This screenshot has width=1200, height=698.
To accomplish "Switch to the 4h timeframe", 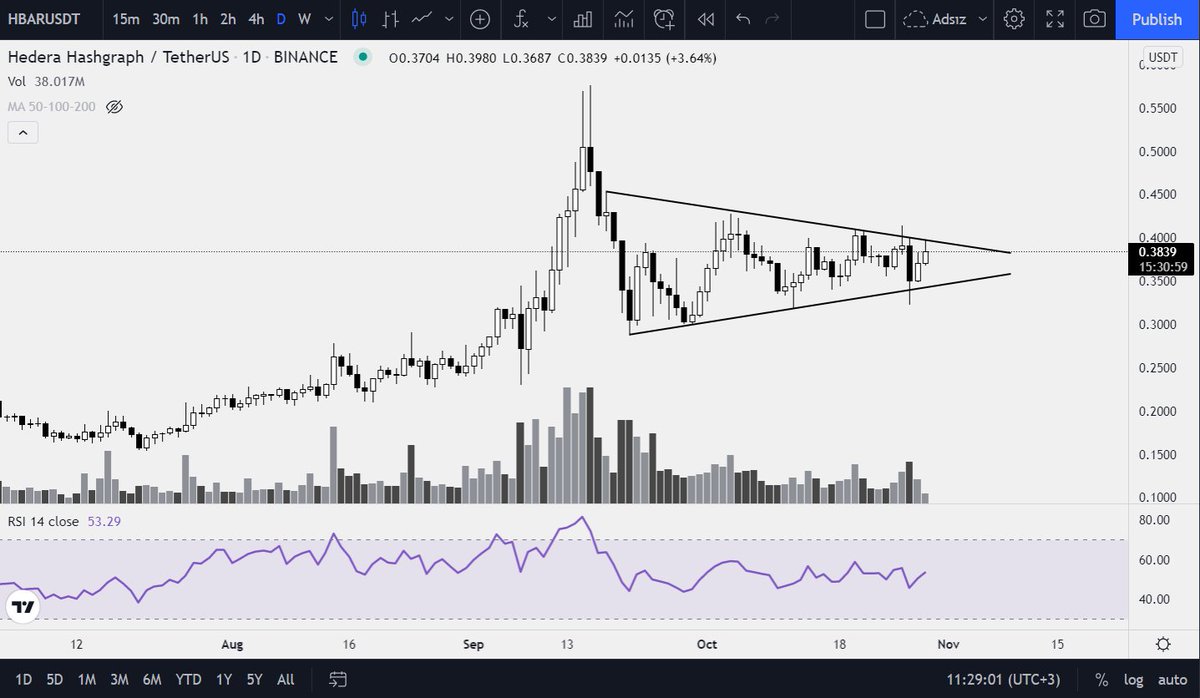I will 257,19.
